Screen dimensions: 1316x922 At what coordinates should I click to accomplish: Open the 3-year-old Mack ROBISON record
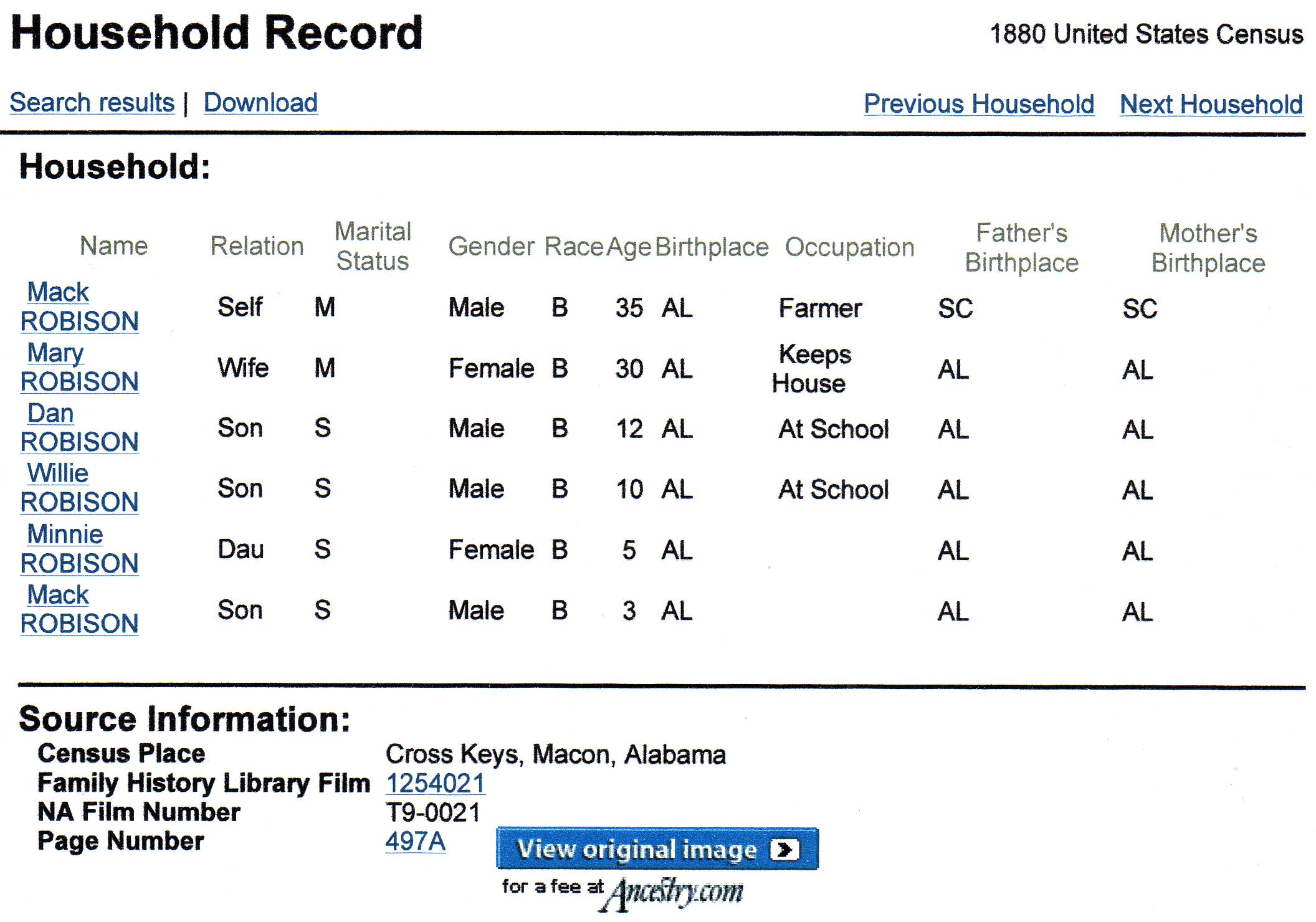(79, 609)
